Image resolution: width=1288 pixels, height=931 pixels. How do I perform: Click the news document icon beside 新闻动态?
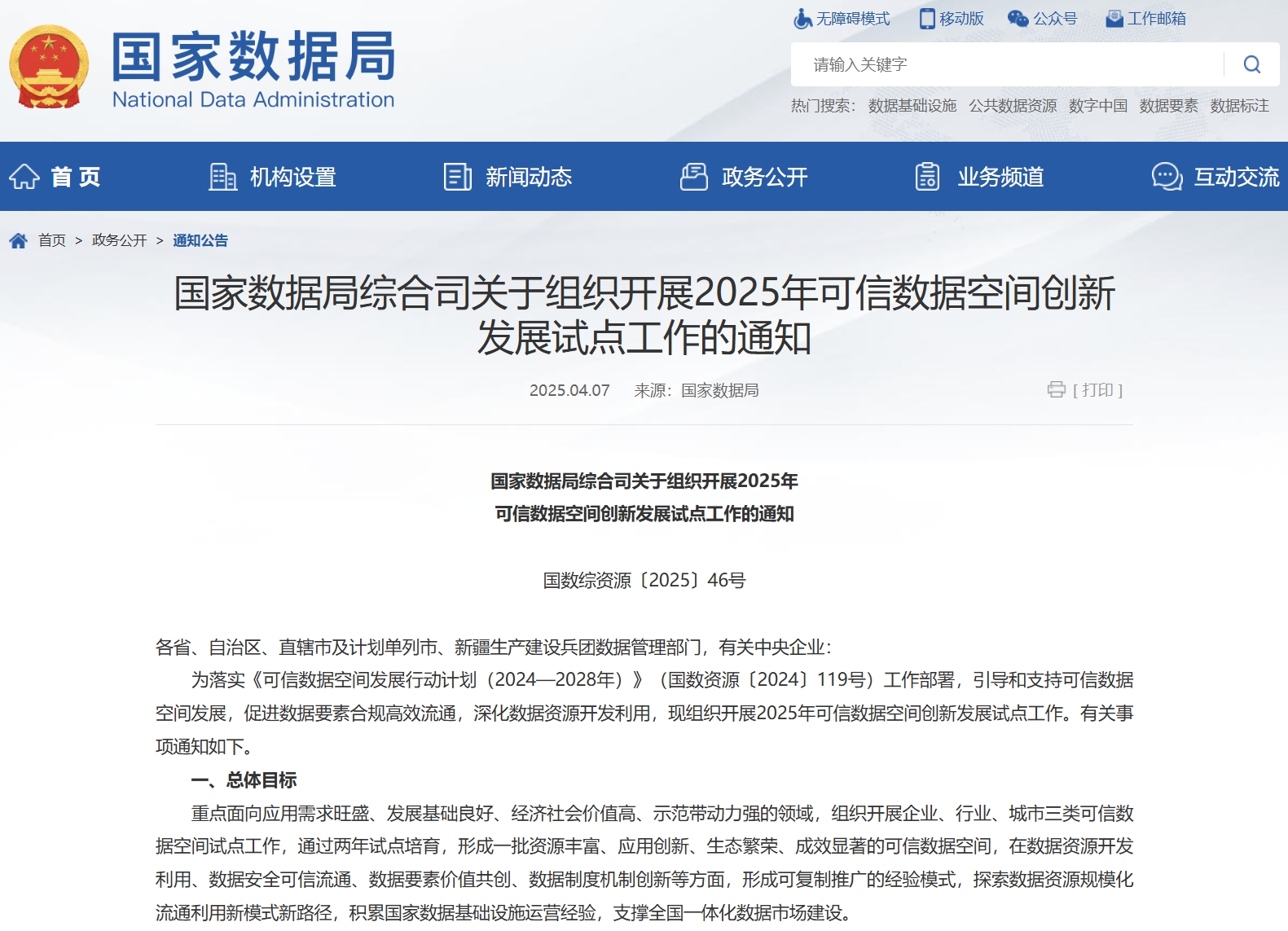[458, 177]
